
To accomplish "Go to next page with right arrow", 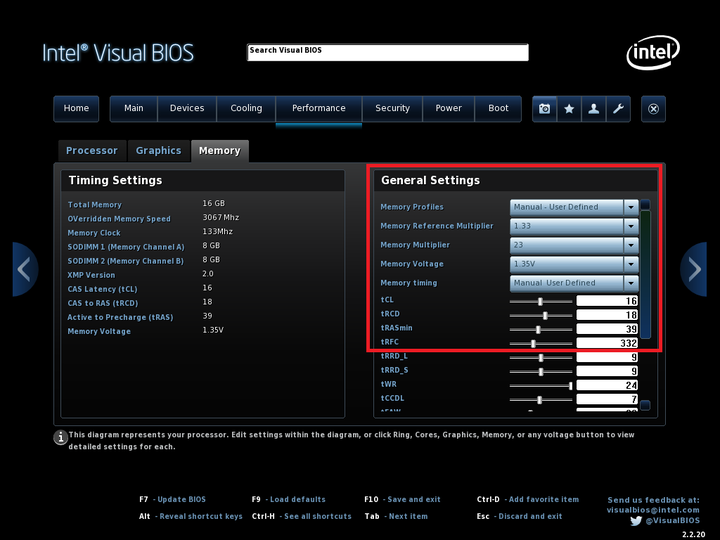I will (x=693, y=269).
